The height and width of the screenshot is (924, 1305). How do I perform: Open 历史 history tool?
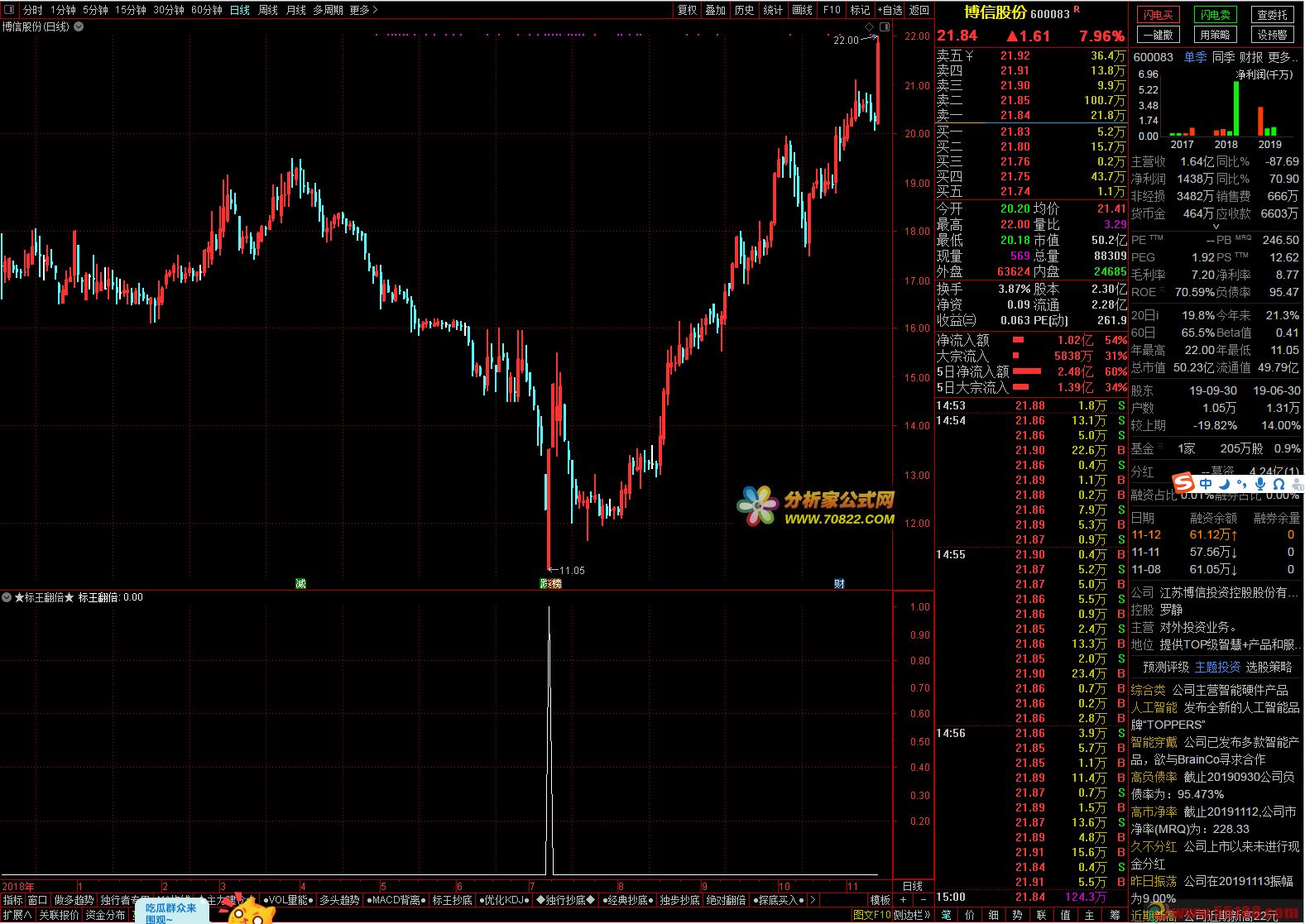pos(744,10)
